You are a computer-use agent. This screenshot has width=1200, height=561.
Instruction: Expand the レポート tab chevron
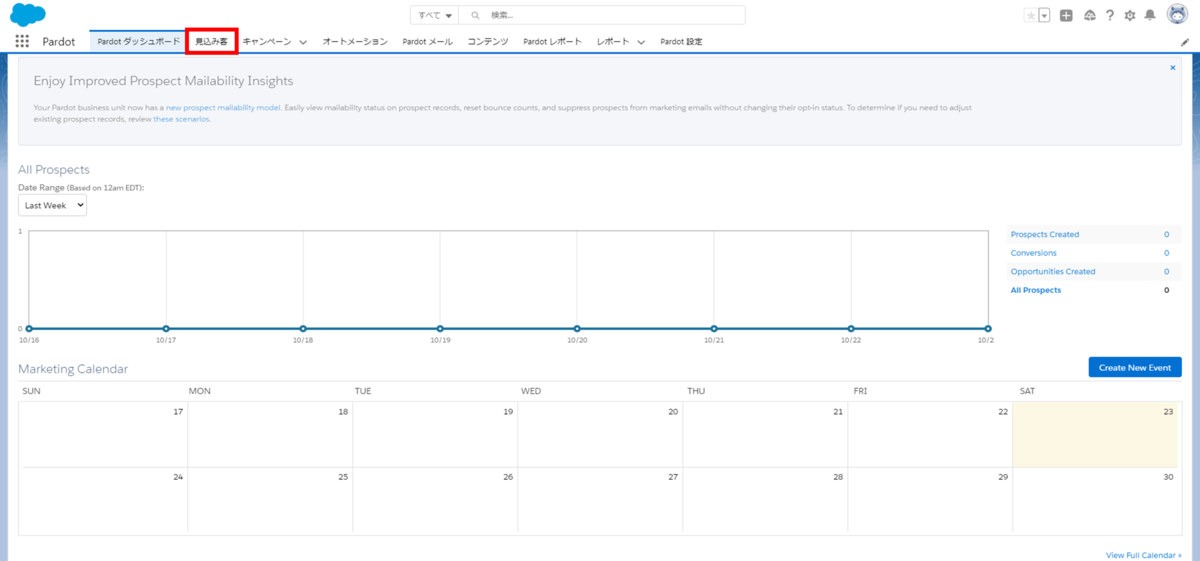(641, 42)
